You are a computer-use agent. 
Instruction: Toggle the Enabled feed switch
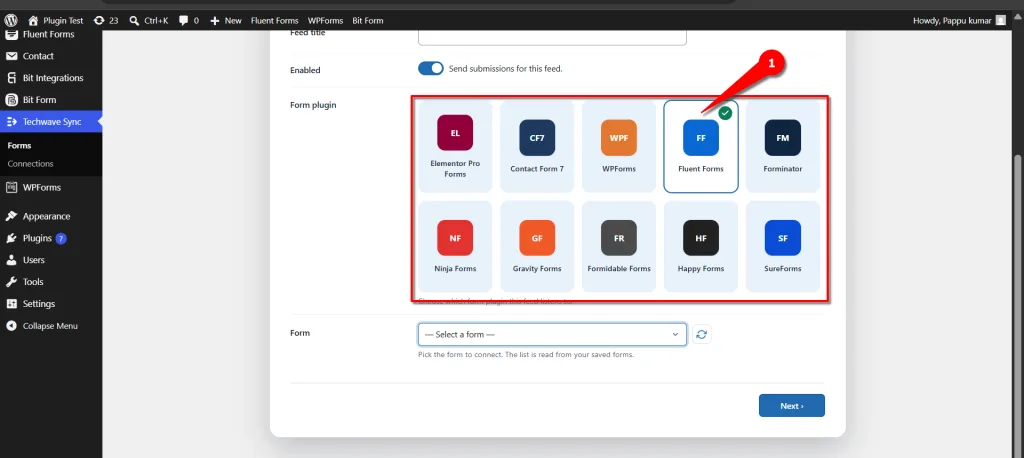[430, 69]
